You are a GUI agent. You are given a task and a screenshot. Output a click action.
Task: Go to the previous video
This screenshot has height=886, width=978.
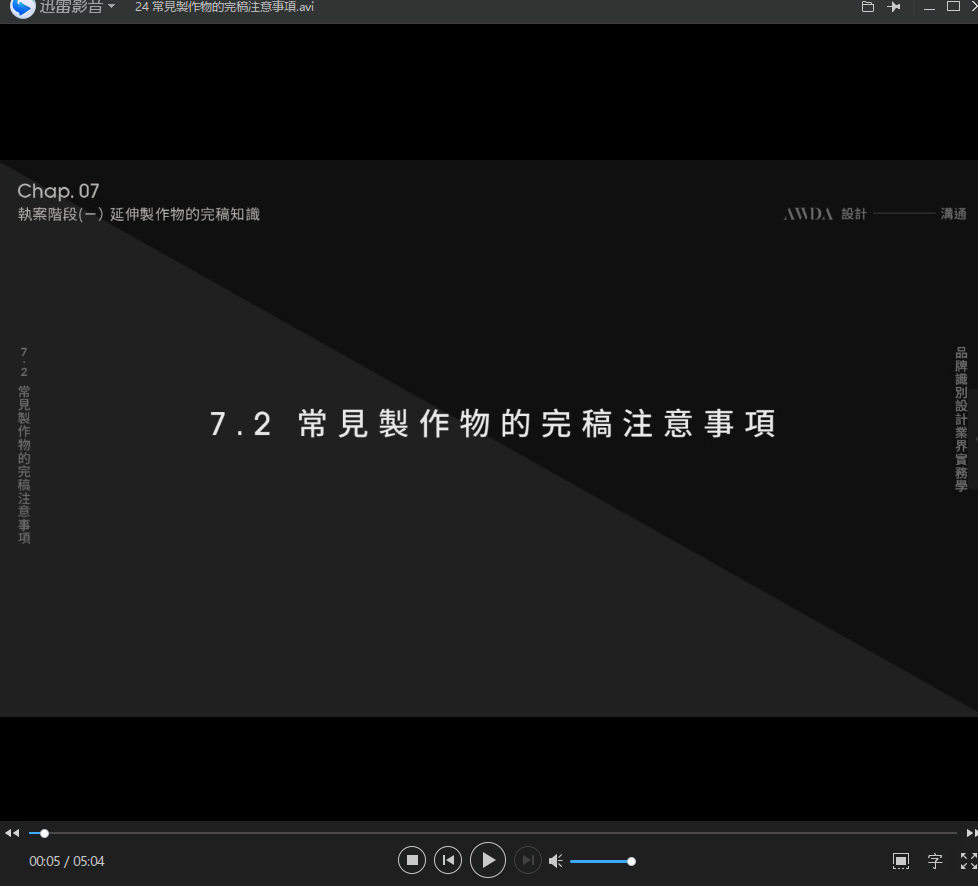[x=448, y=860]
